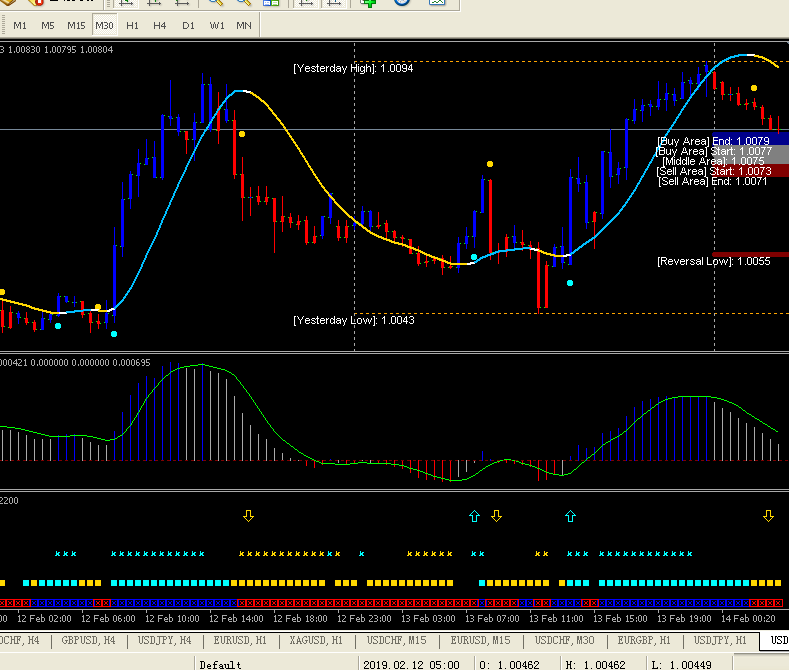Select the M15 timeframe button
This screenshot has width=789, height=670.
tap(76, 25)
